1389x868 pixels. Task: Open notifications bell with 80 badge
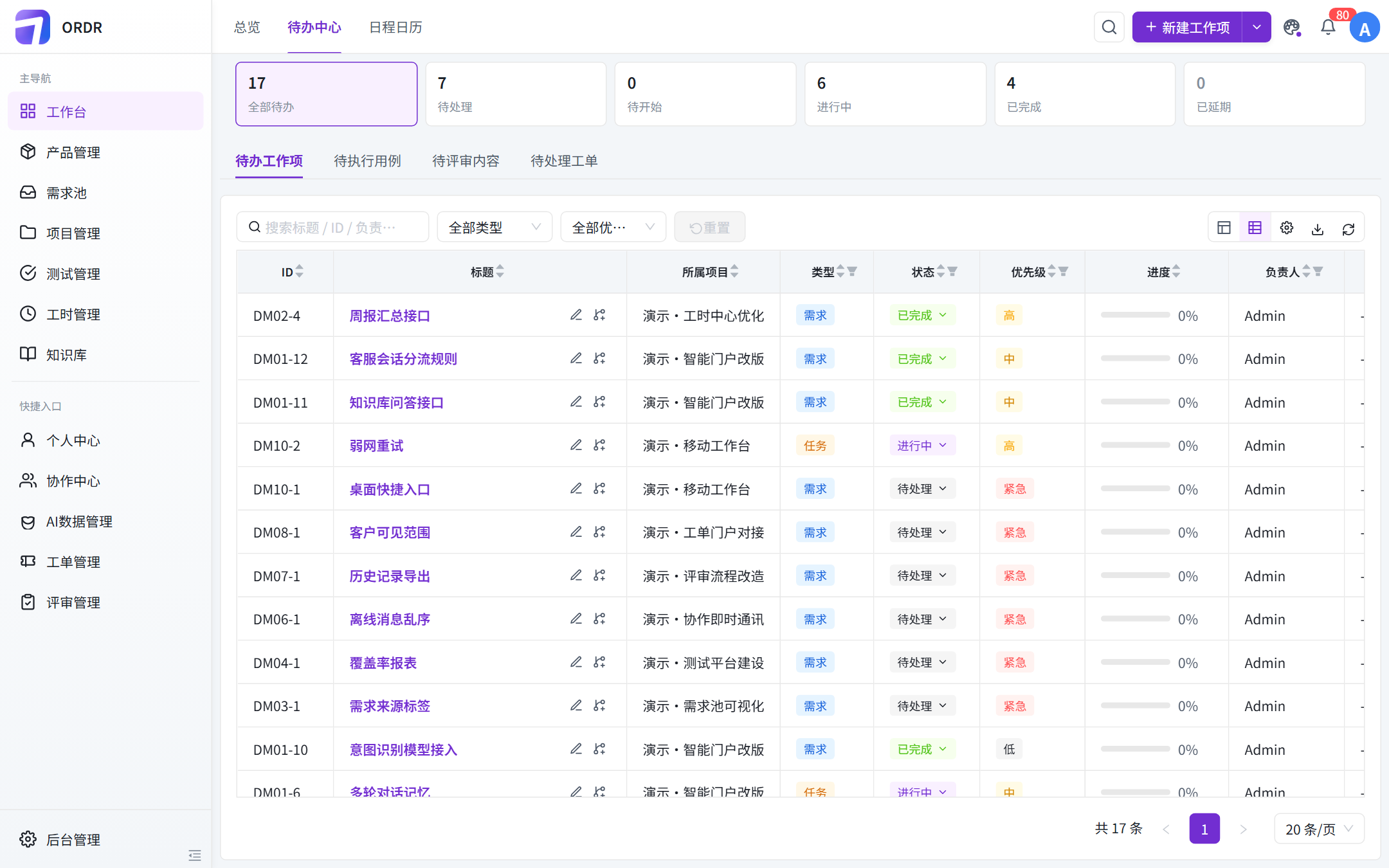[1328, 27]
